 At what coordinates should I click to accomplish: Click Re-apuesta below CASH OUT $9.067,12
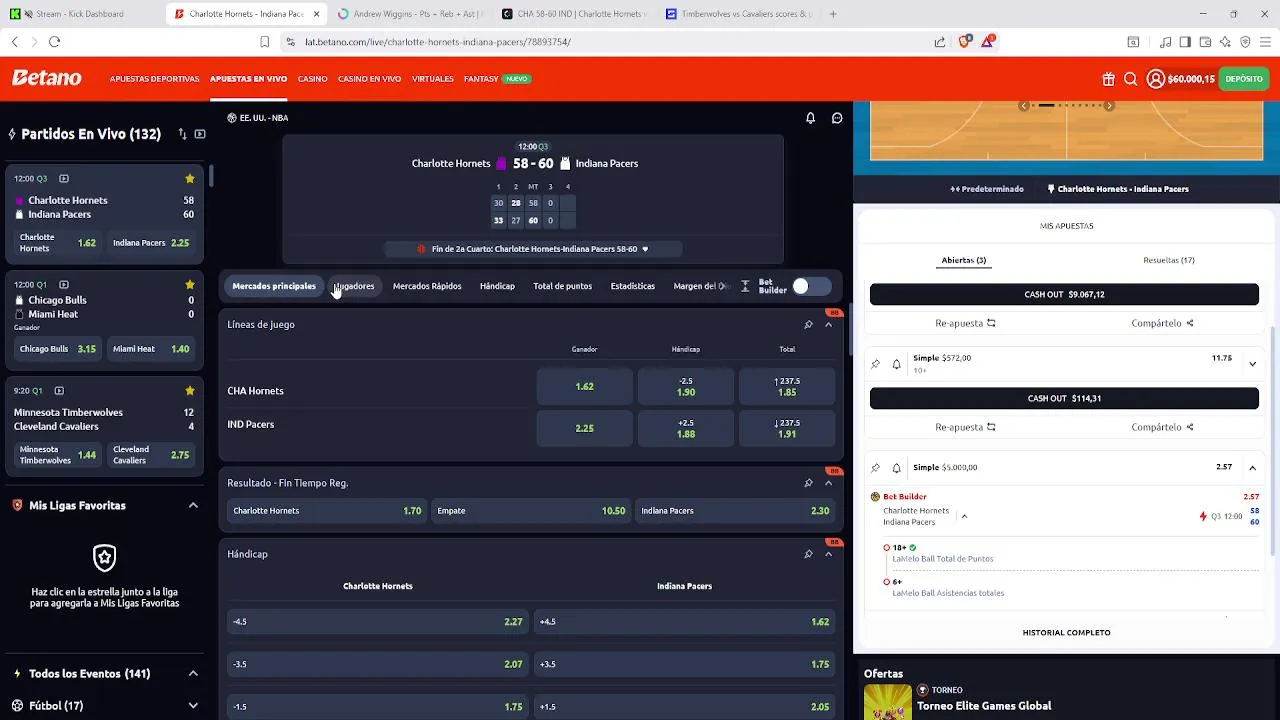[965, 323]
